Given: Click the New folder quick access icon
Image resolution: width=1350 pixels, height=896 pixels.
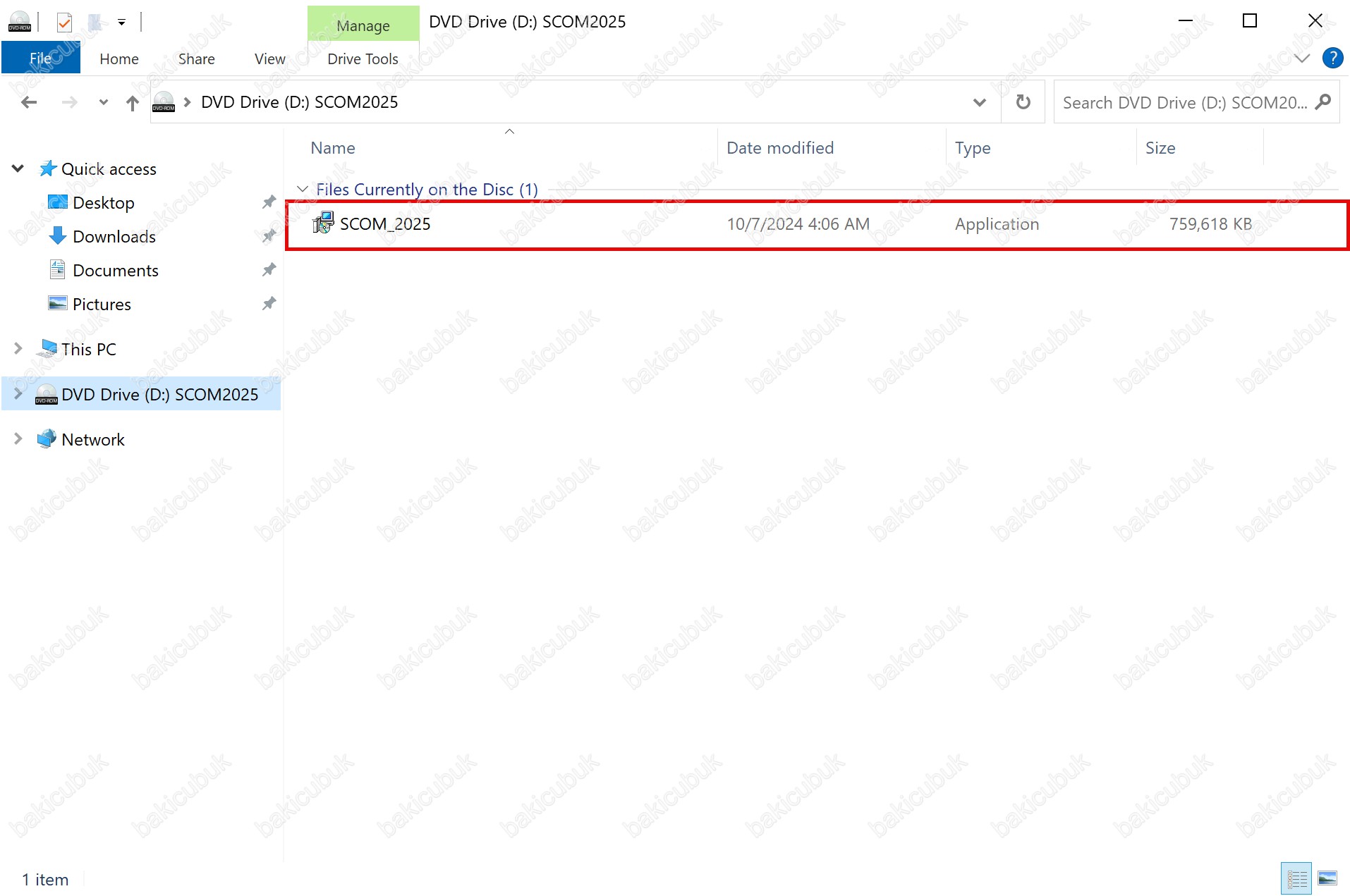Looking at the screenshot, I should pyautogui.click(x=95, y=23).
